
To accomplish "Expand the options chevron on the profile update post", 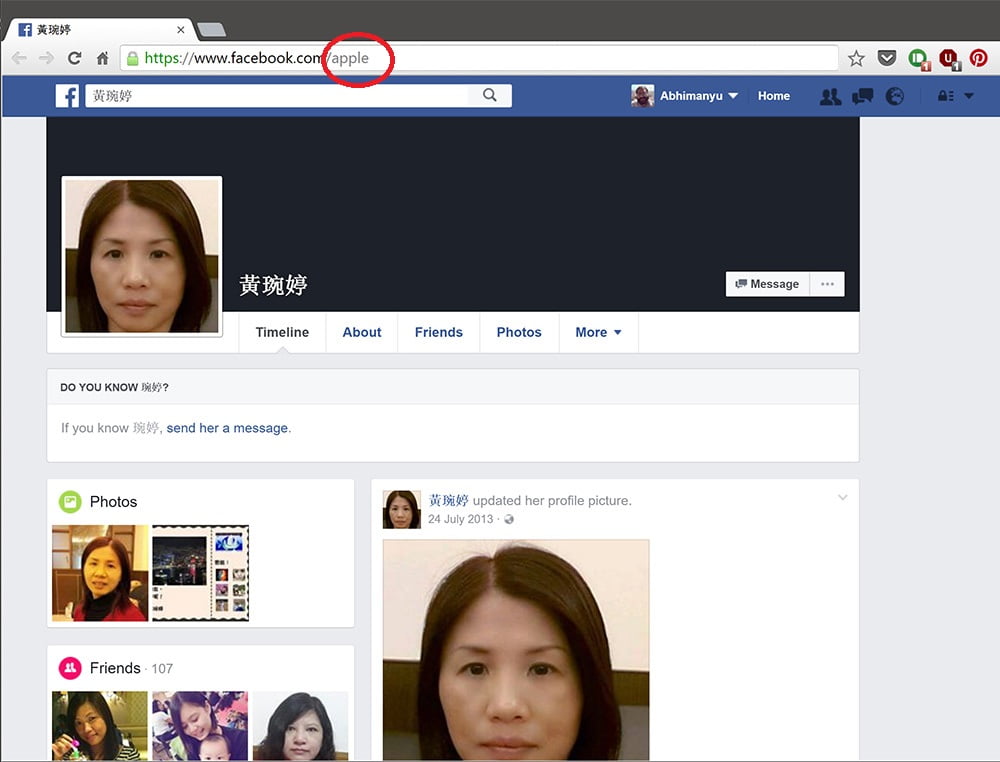I will tap(843, 497).
